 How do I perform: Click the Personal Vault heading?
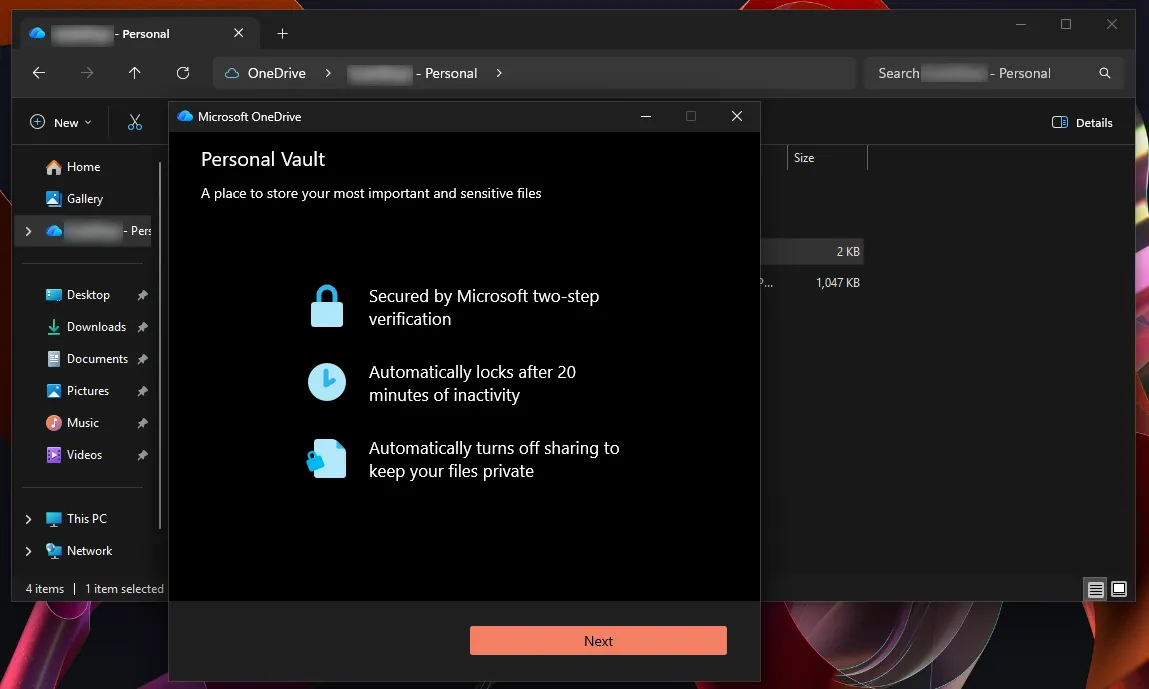click(x=262, y=159)
